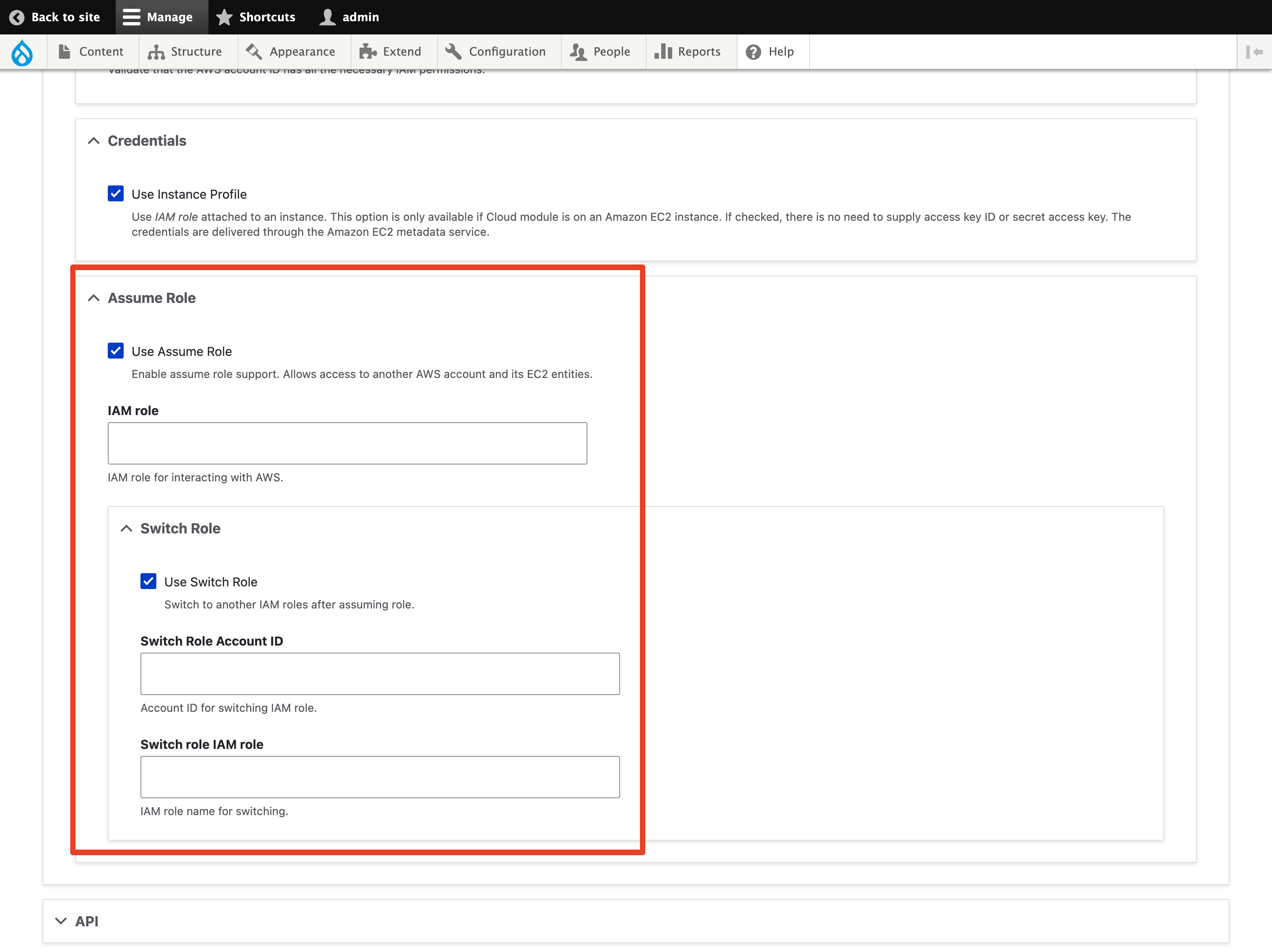
Task: Click the Back to site arrow icon
Action: pyautogui.click(x=17, y=17)
